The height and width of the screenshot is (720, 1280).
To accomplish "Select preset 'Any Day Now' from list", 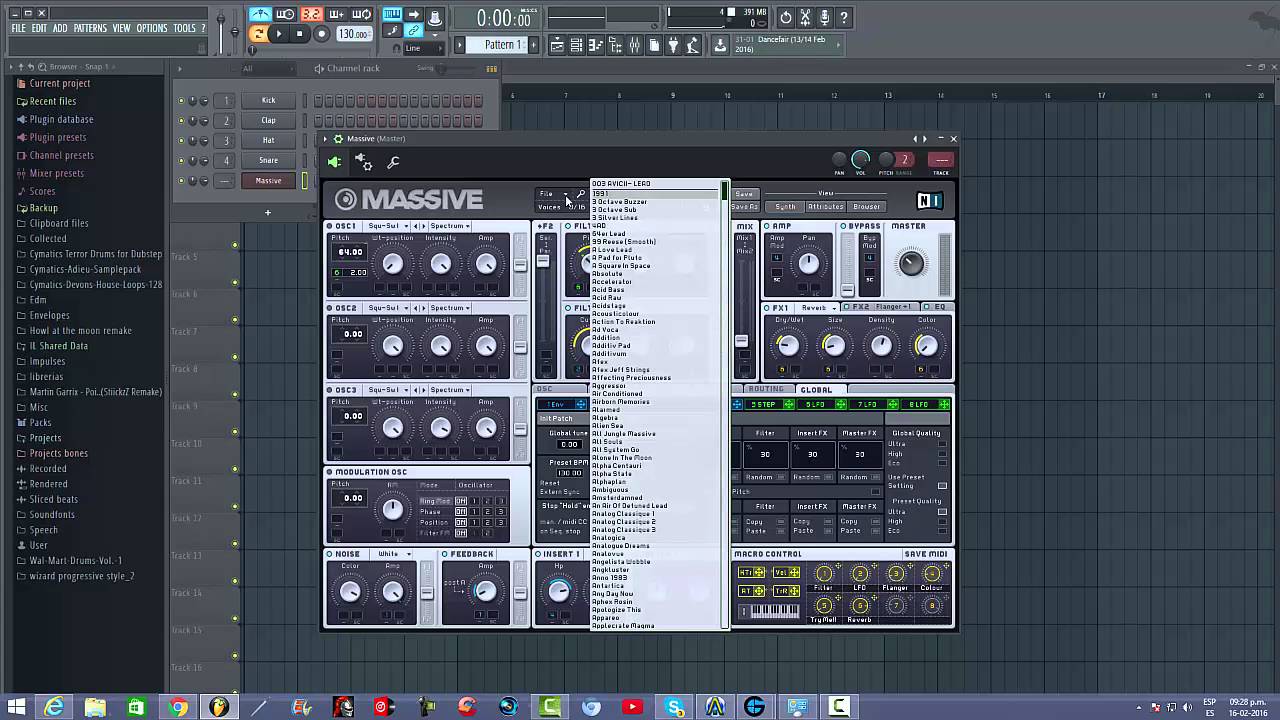I will click(613, 594).
